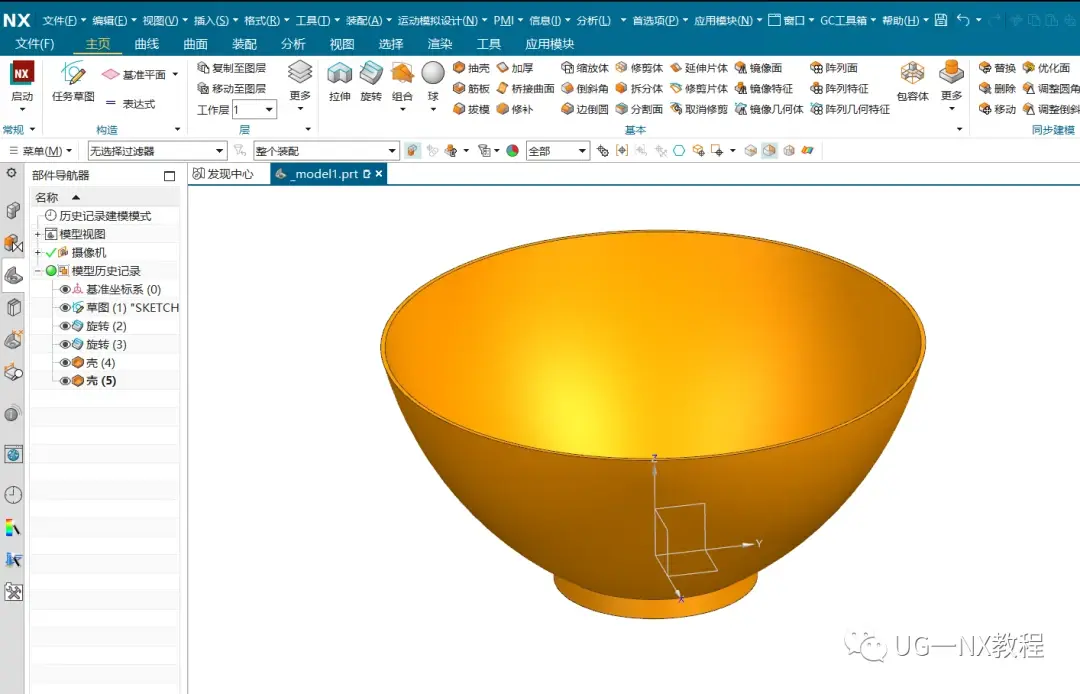Screen dimensions: 1080x694
Task: Open the history clock in the resource bar
Action: click(x=13, y=494)
